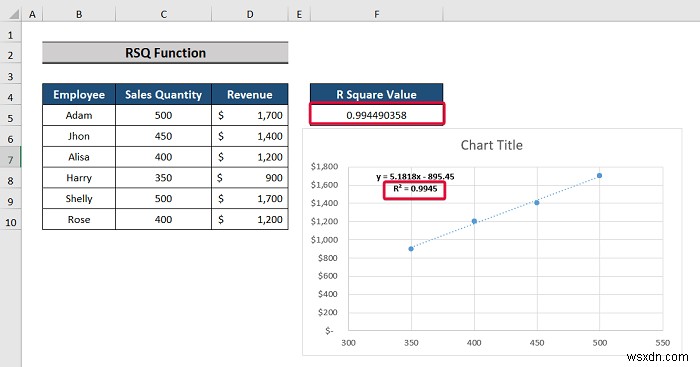The height and width of the screenshot is (367, 700).
Task: Select the Adam employee cell
Action: tap(79, 115)
